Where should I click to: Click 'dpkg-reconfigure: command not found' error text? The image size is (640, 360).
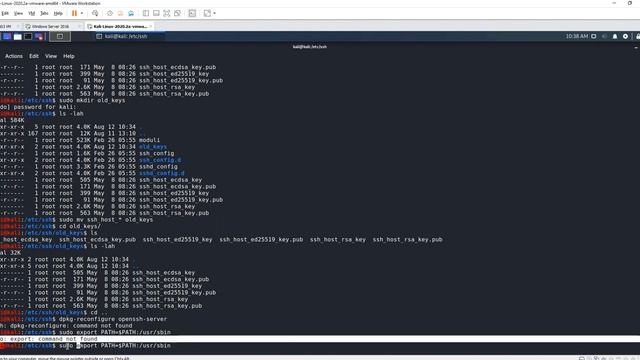click(x=71, y=326)
